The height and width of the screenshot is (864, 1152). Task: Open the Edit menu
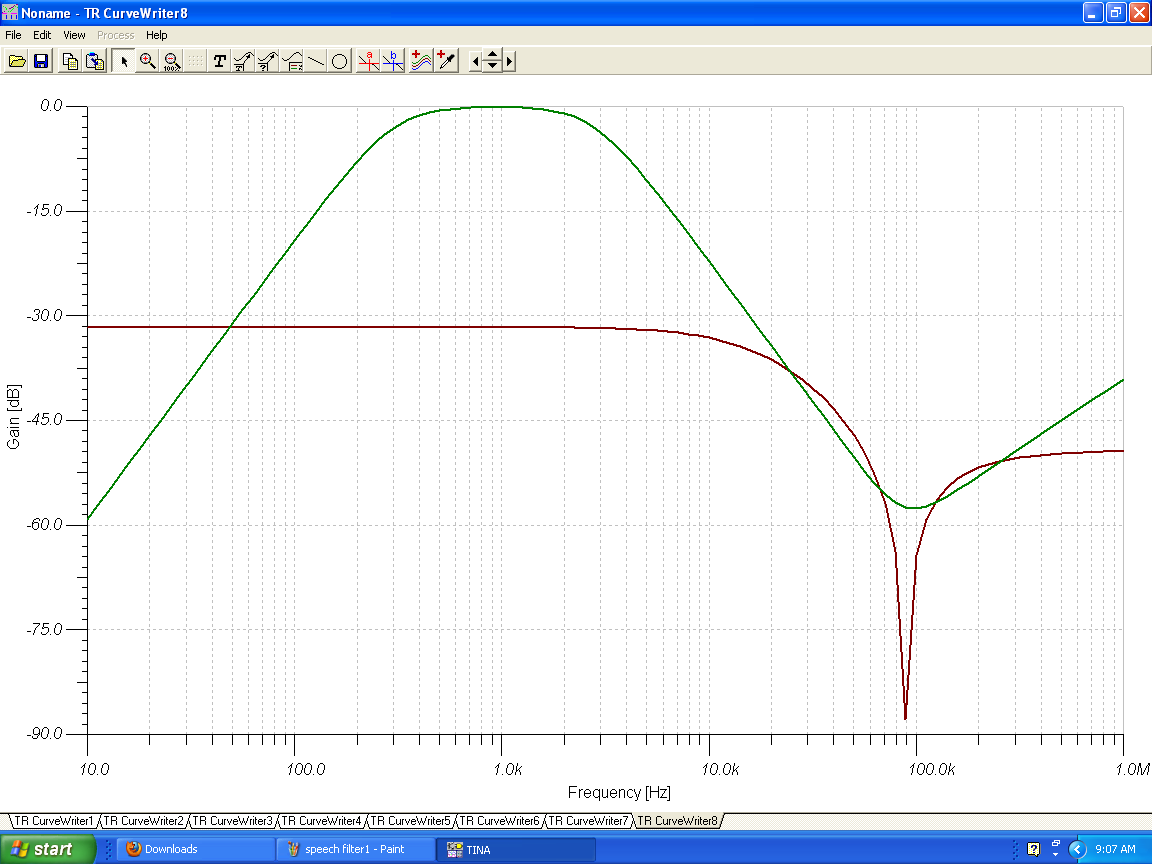[x=42, y=35]
